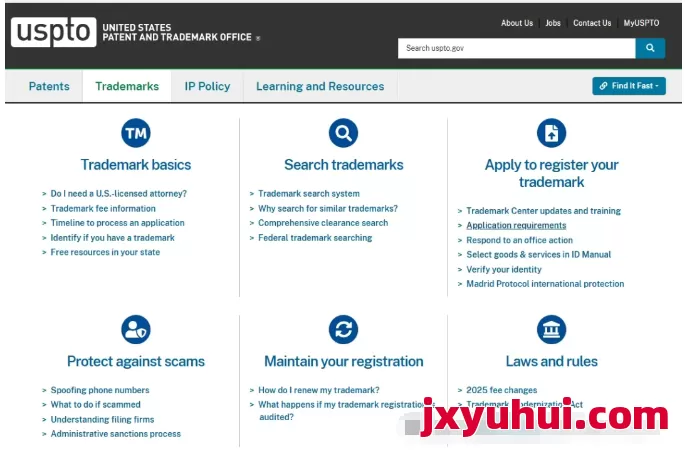Click in the Search uspto.gov field
The width and height of the screenshot is (685, 454).
(x=516, y=48)
